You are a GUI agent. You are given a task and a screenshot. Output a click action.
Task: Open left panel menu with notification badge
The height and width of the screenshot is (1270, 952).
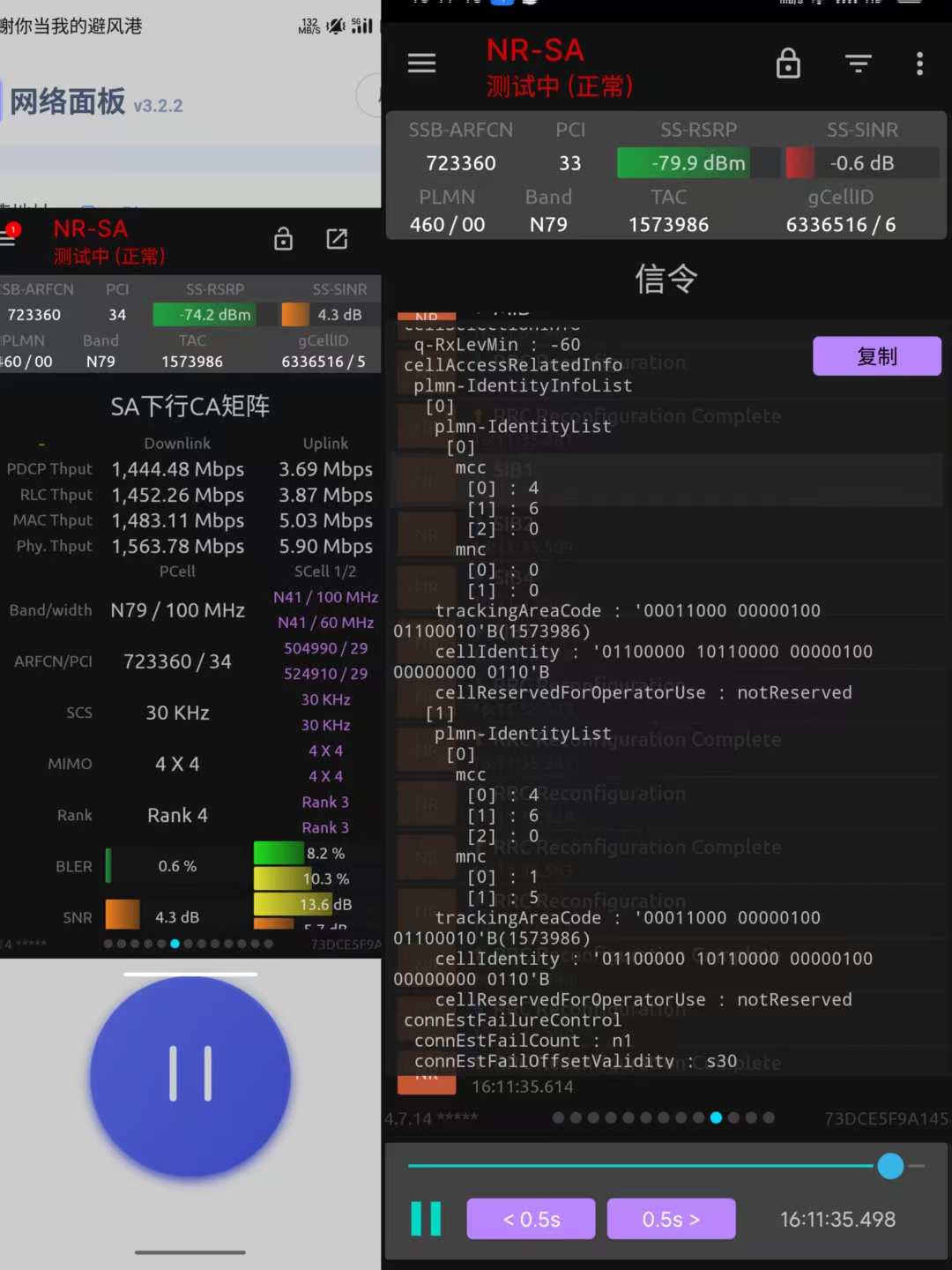9,238
